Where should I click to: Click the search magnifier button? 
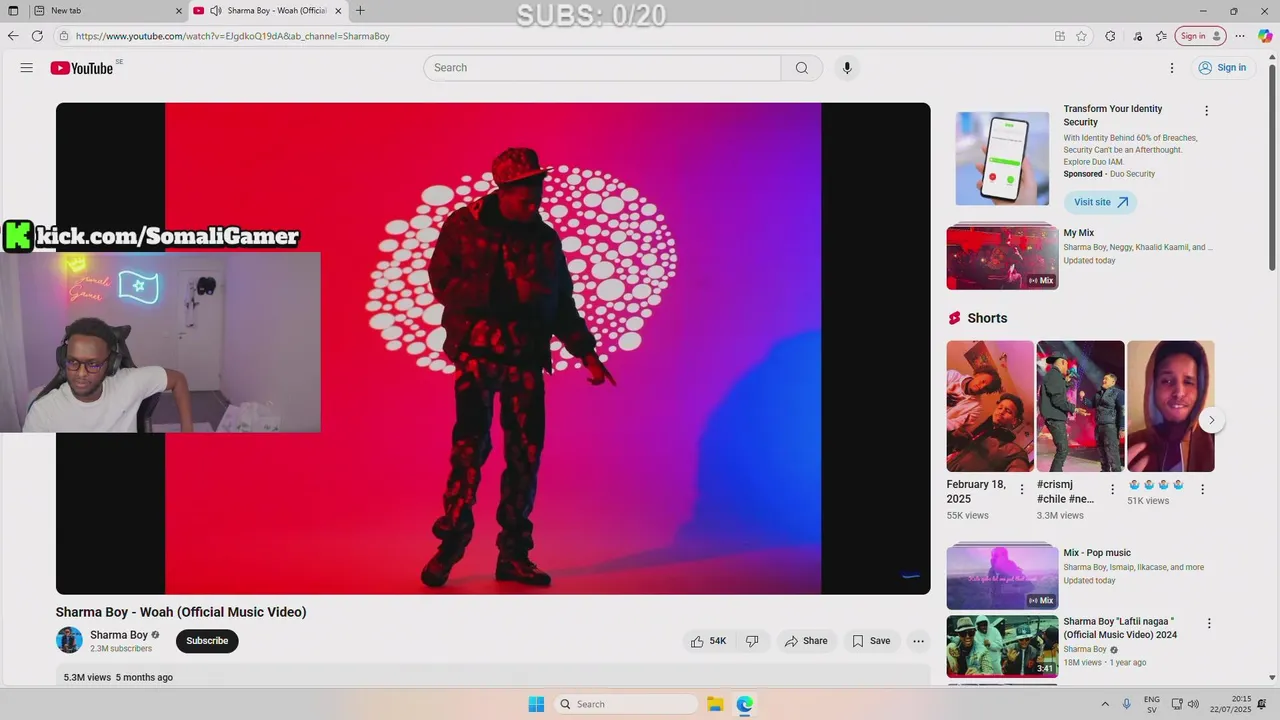tap(802, 68)
